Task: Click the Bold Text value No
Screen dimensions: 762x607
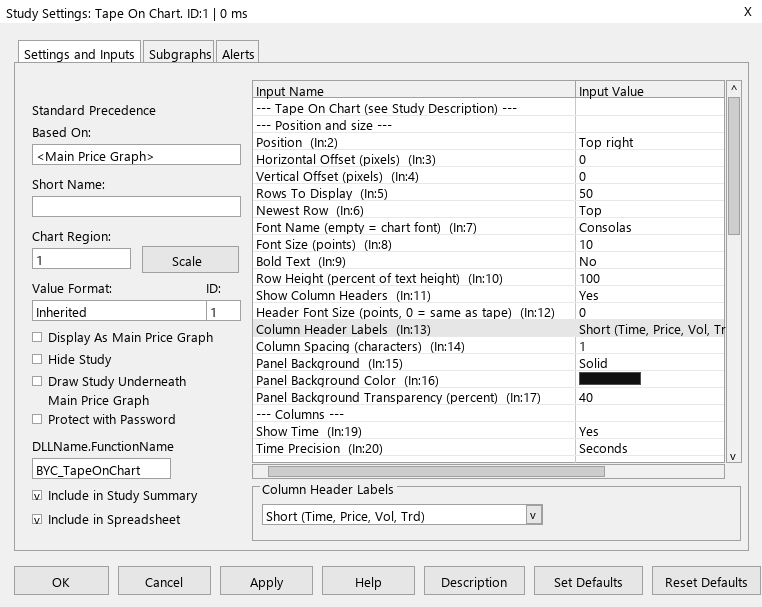Action: coord(588,261)
